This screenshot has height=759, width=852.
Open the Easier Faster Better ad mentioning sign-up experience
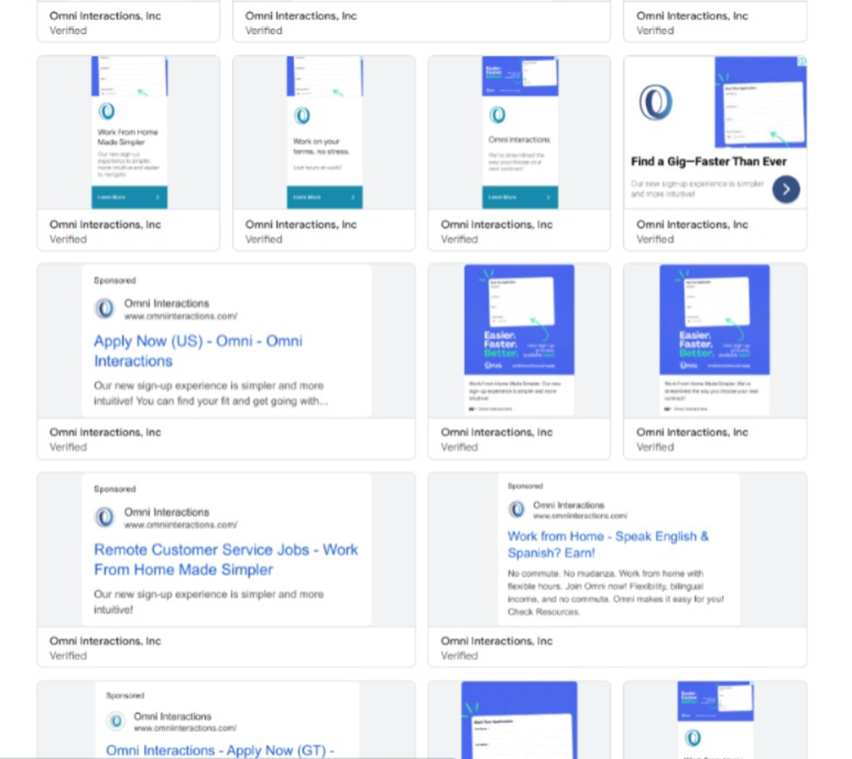(519, 340)
